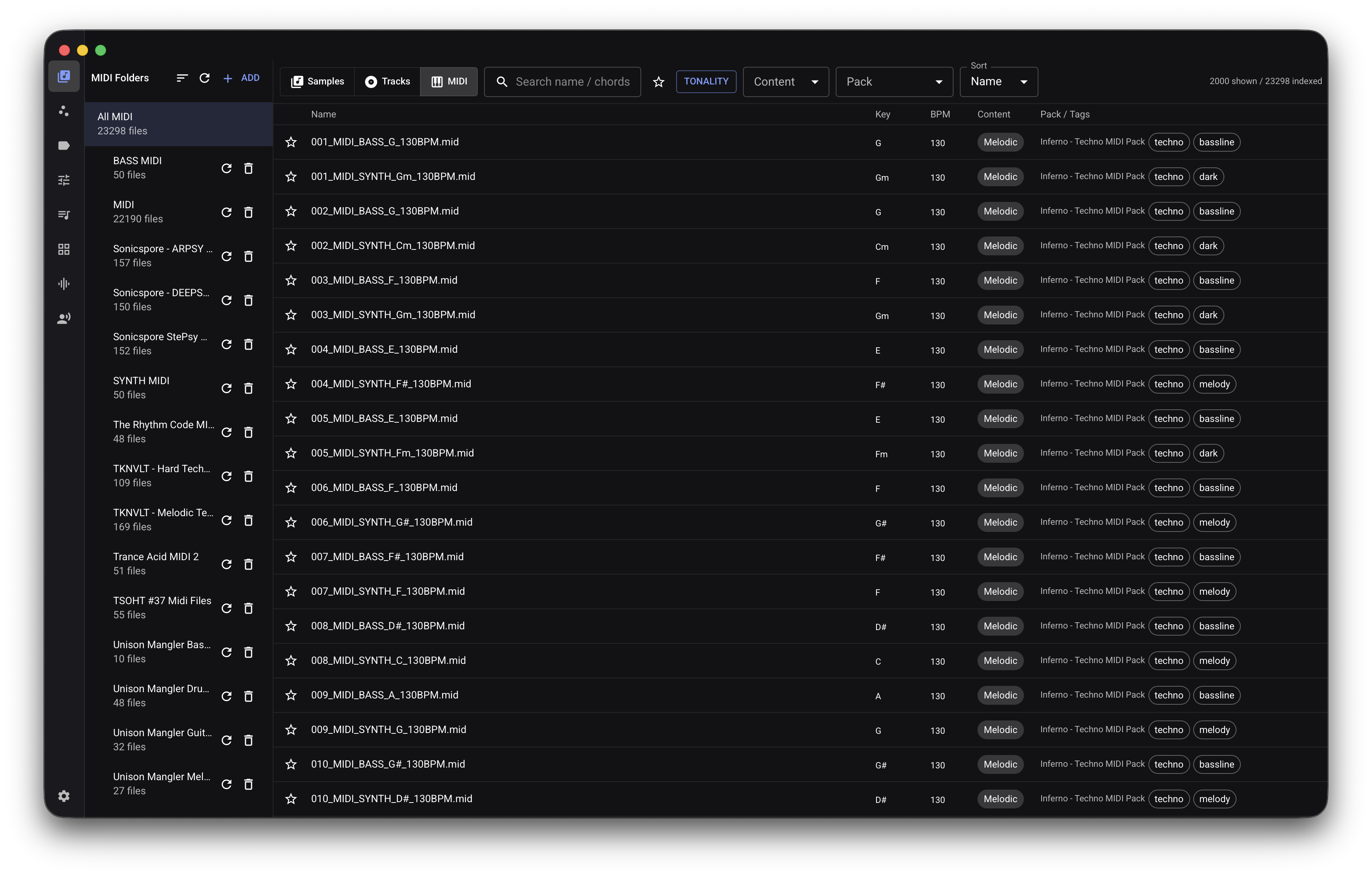Open the playlist music sidebar icon

pos(64,215)
